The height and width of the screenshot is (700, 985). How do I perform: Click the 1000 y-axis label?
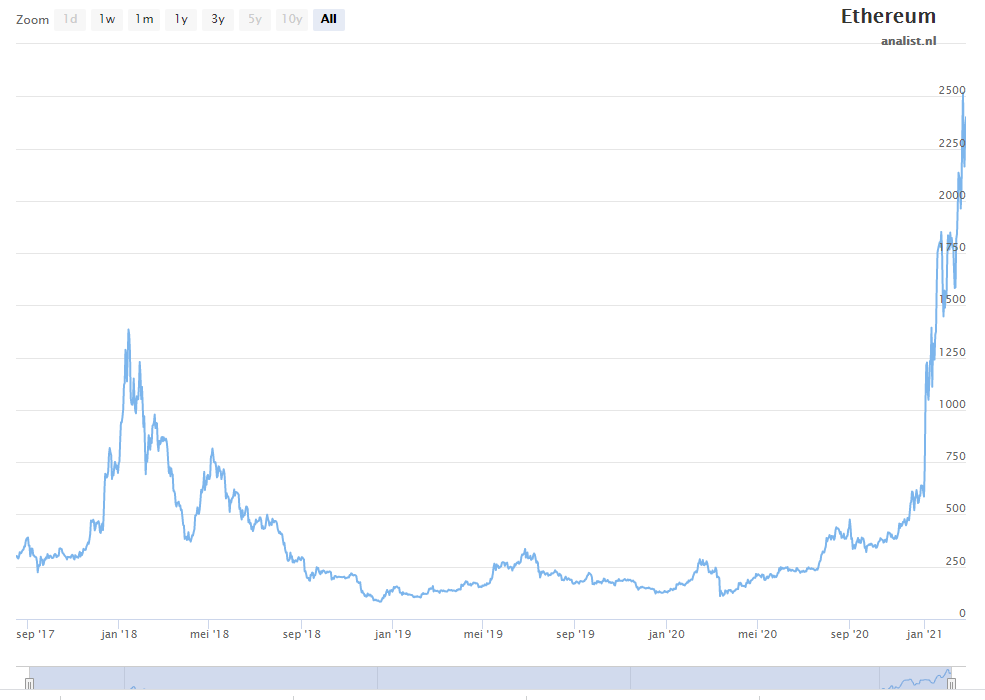[x=952, y=404]
